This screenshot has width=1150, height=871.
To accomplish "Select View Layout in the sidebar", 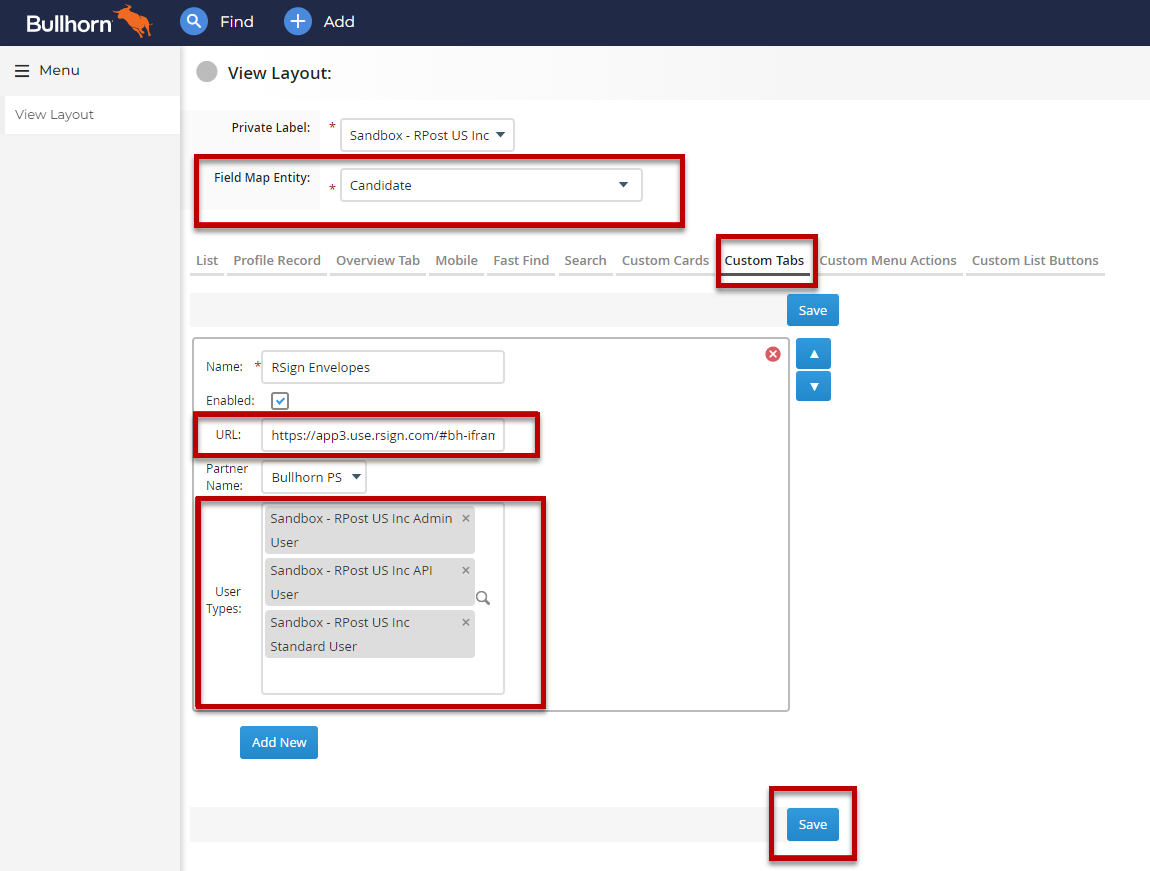I will (x=54, y=114).
